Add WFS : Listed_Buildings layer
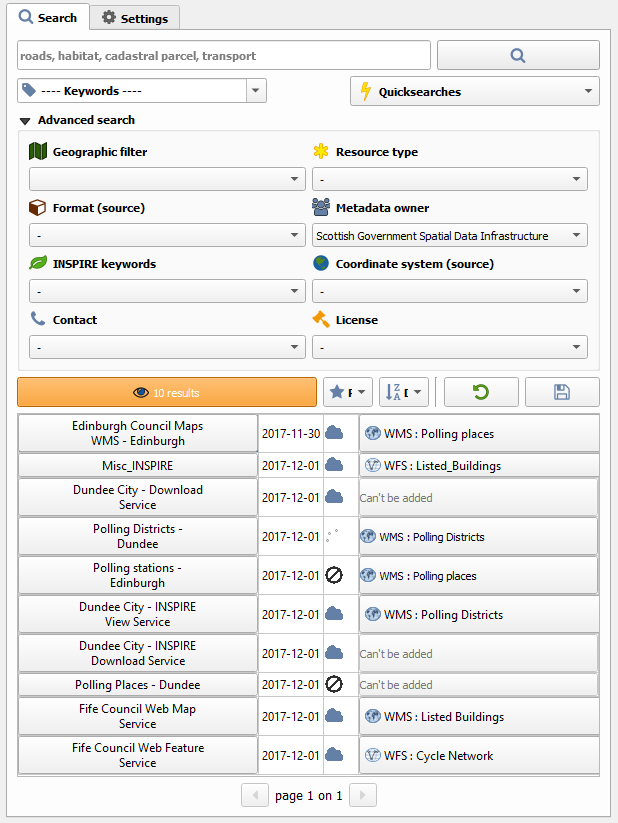This screenshot has width=618, height=823. (x=479, y=466)
